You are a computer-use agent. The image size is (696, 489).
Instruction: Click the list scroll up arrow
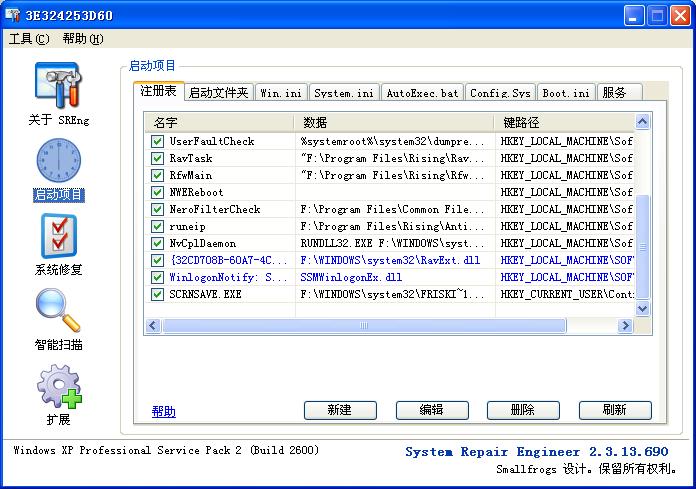point(642,122)
